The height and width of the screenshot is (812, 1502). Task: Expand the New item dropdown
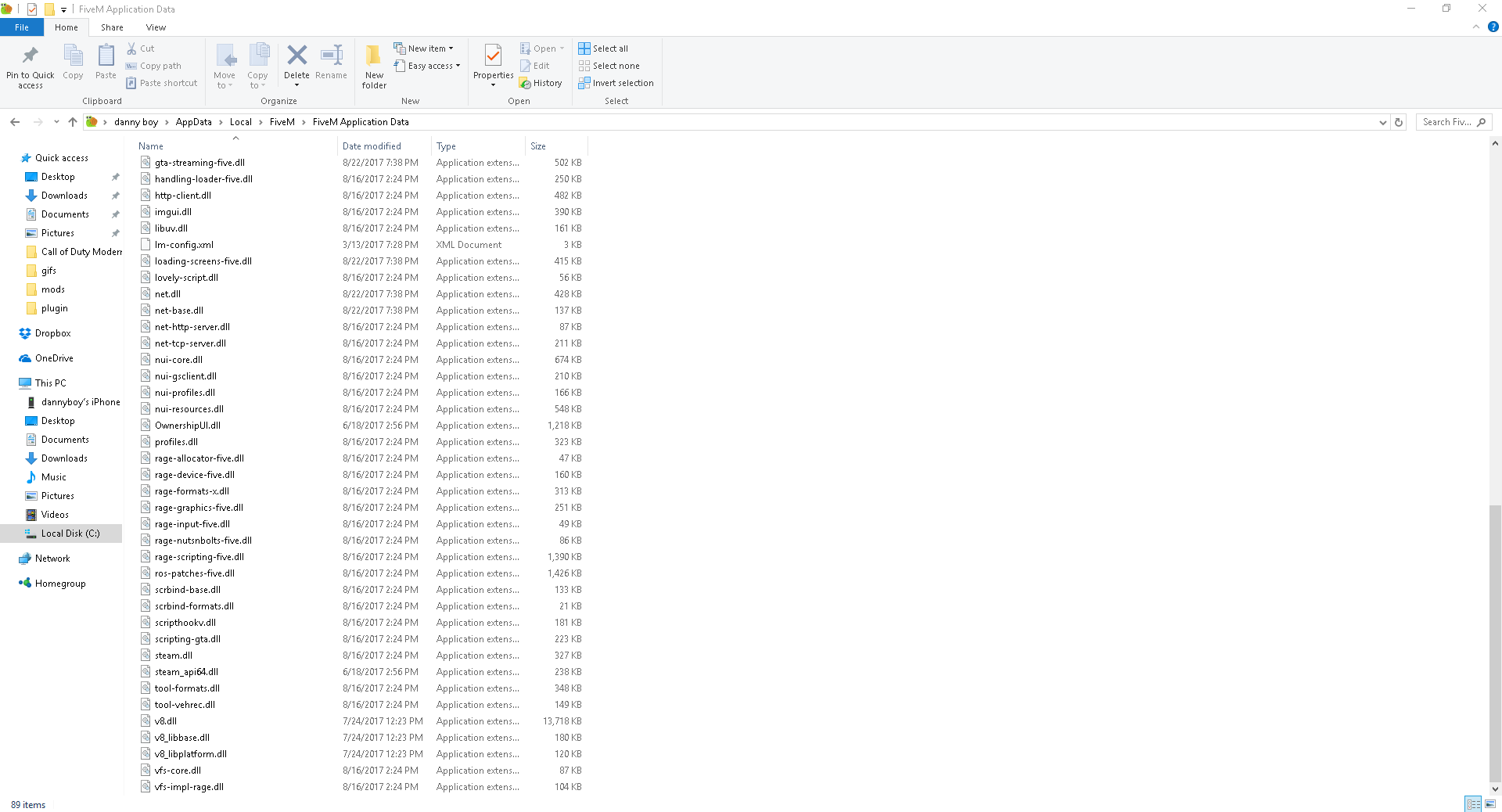click(x=423, y=49)
